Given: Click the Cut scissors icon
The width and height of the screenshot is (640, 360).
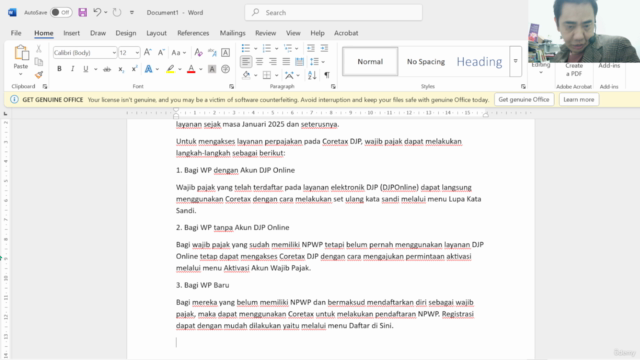Looking at the screenshot, I should pyautogui.click(x=39, y=49).
